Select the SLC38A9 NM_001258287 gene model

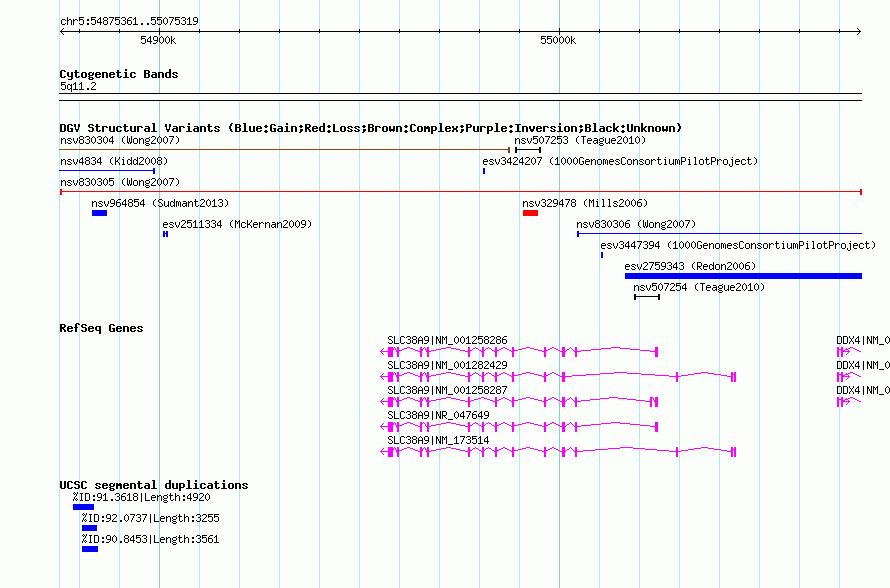519,402
